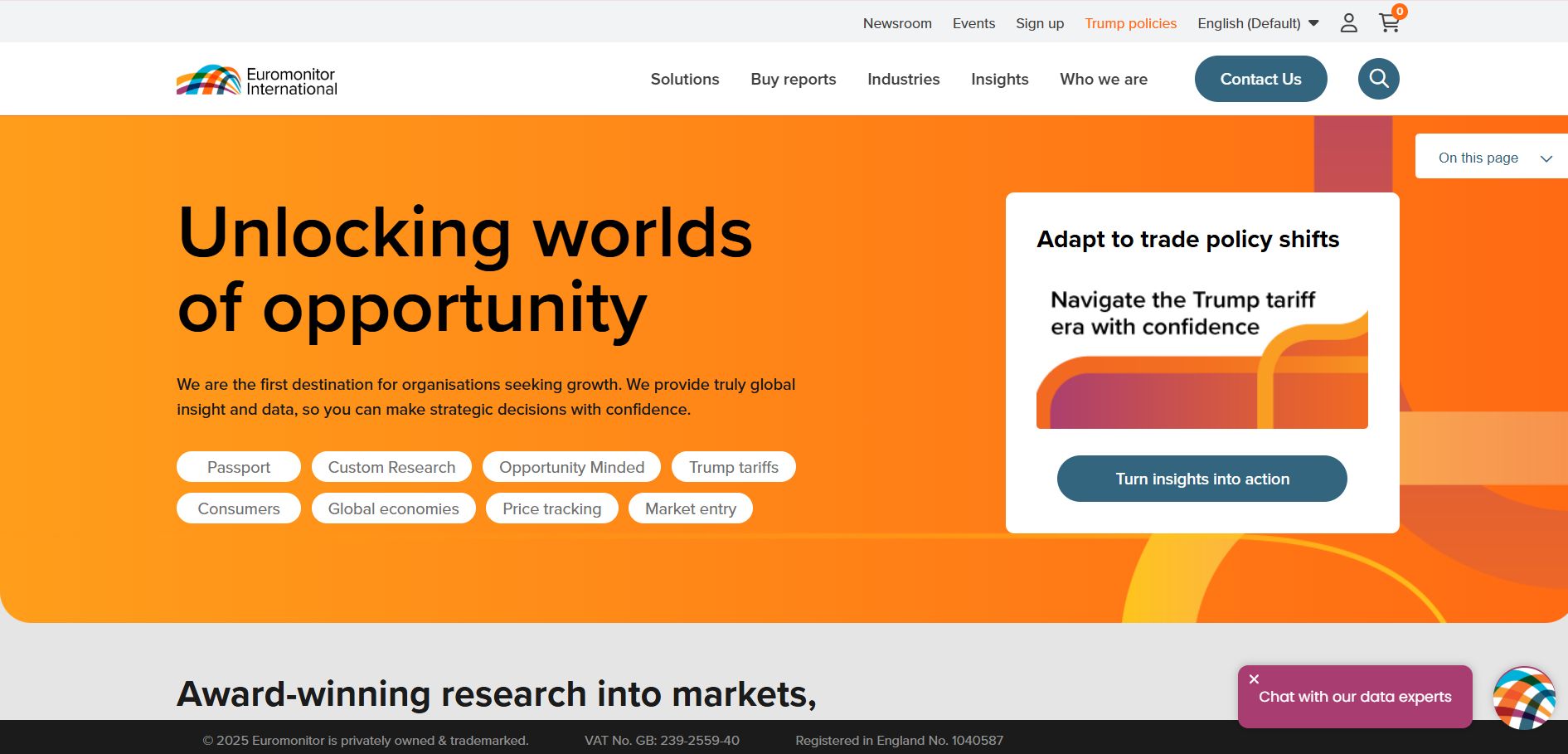Select the Passport pill tag
Screen dimensions: 1568x754
(x=239, y=467)
